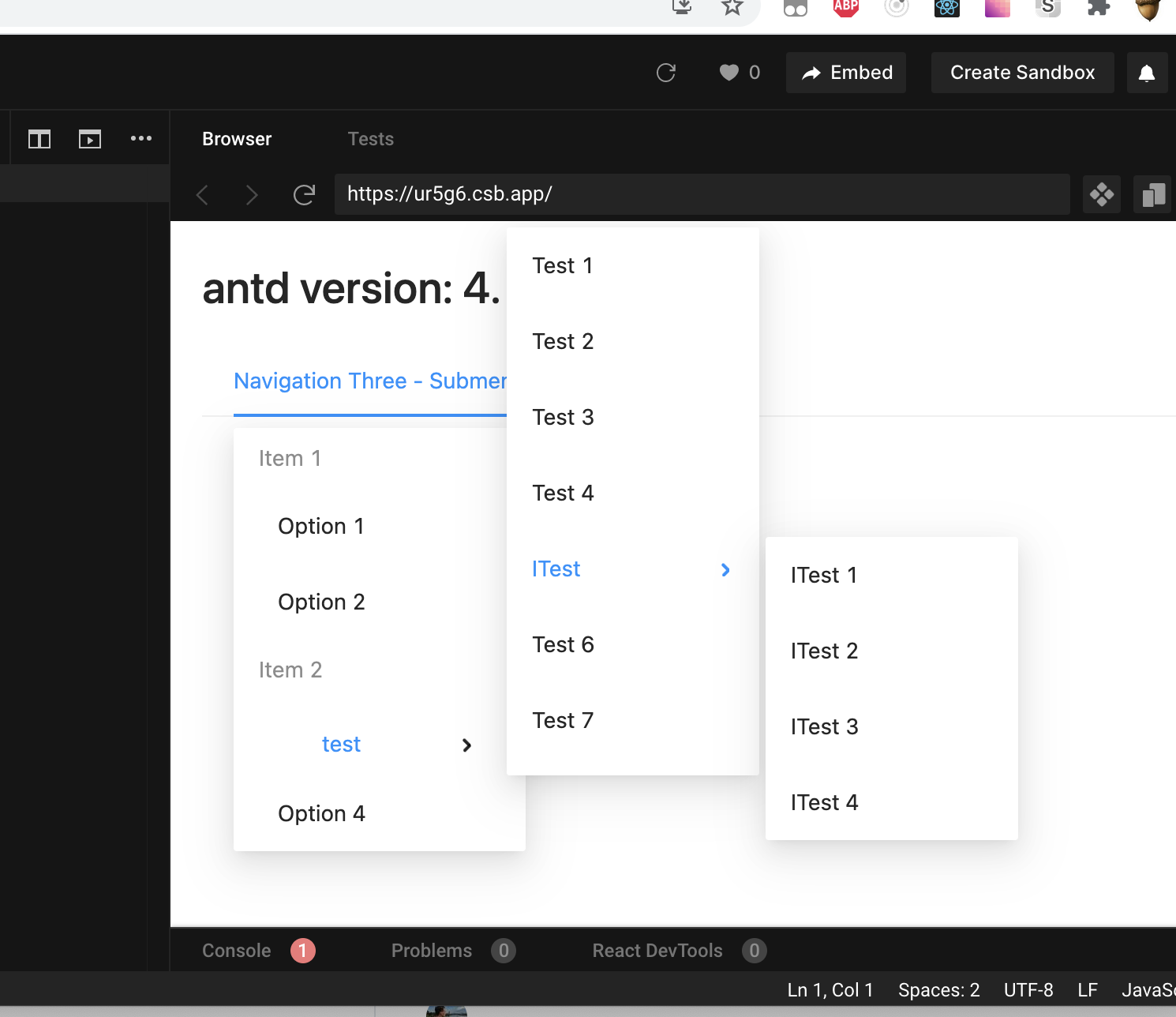This screenshot has width=1176, height=1017.
Task: Click the URL address bar
Action: click(x=702, y=194)
